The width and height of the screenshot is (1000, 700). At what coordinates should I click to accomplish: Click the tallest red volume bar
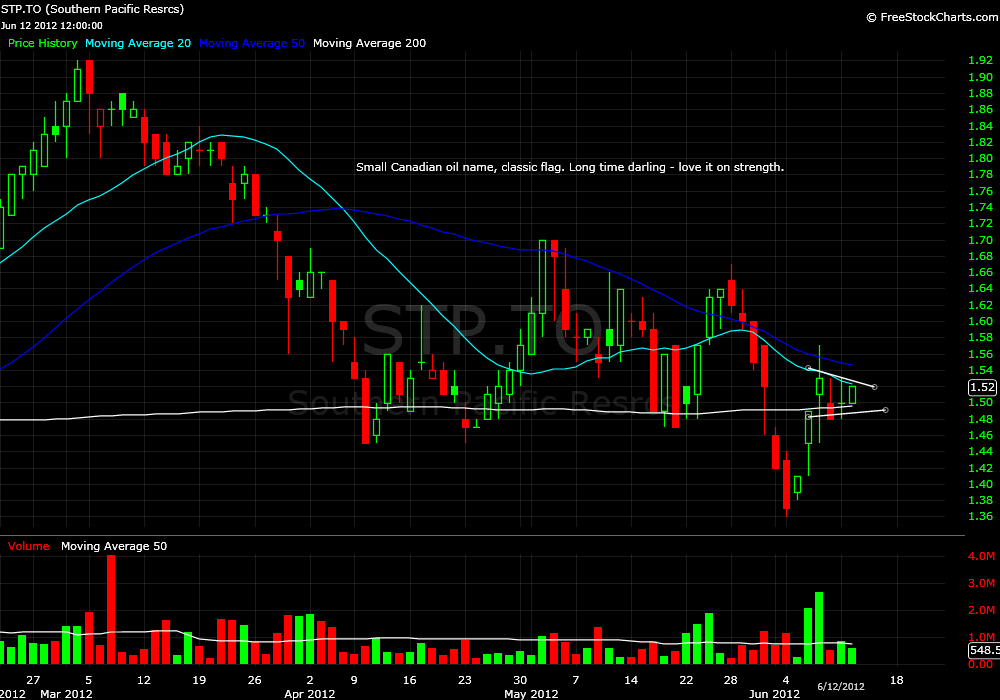pos(111,609)
